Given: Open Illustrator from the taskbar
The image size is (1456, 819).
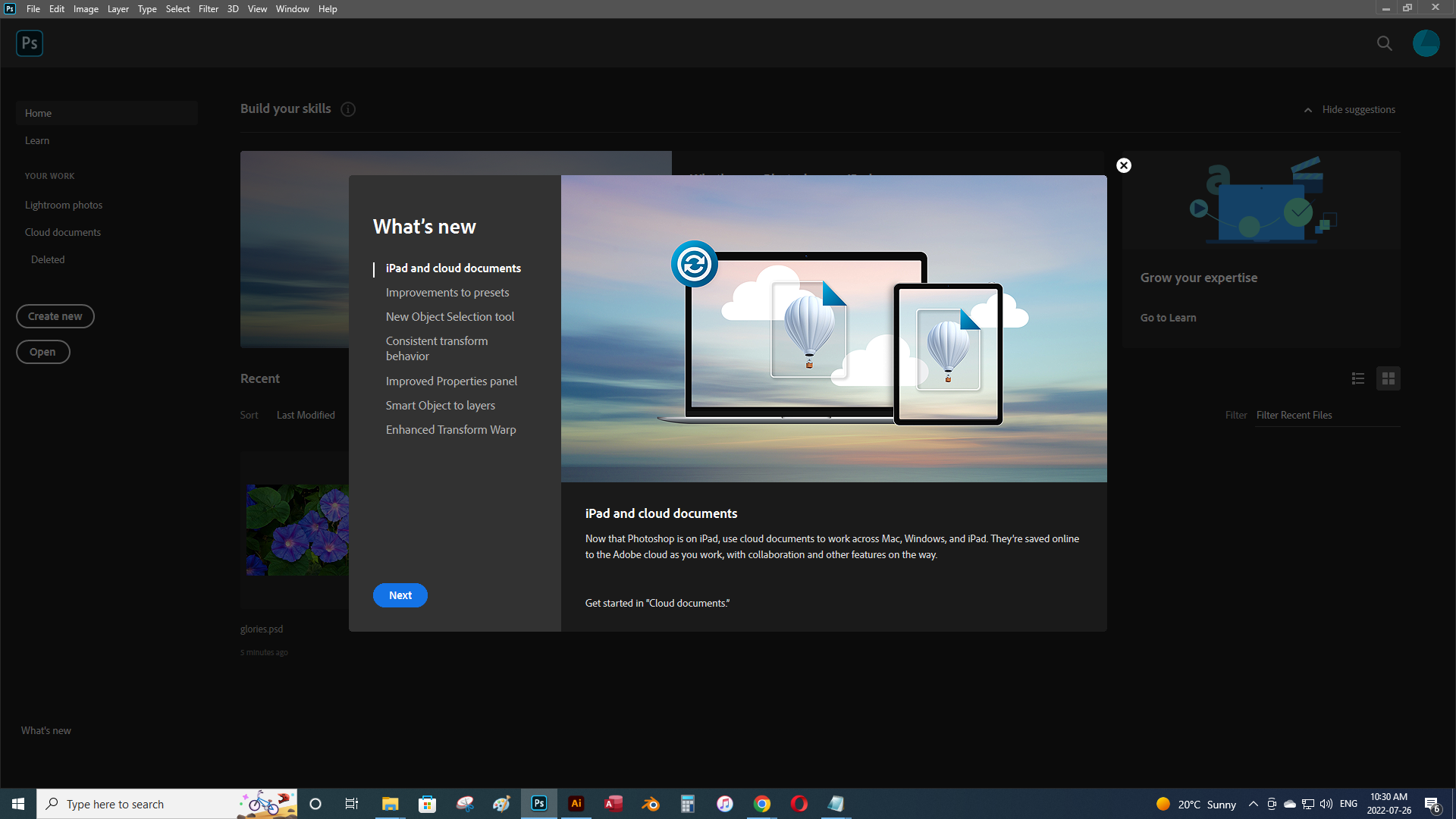Looking at the screenshot, I should [x=576, y=804].
